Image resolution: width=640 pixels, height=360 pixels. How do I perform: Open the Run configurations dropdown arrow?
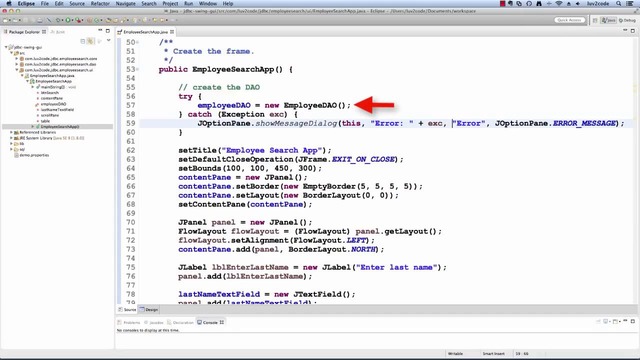point(72,20)
